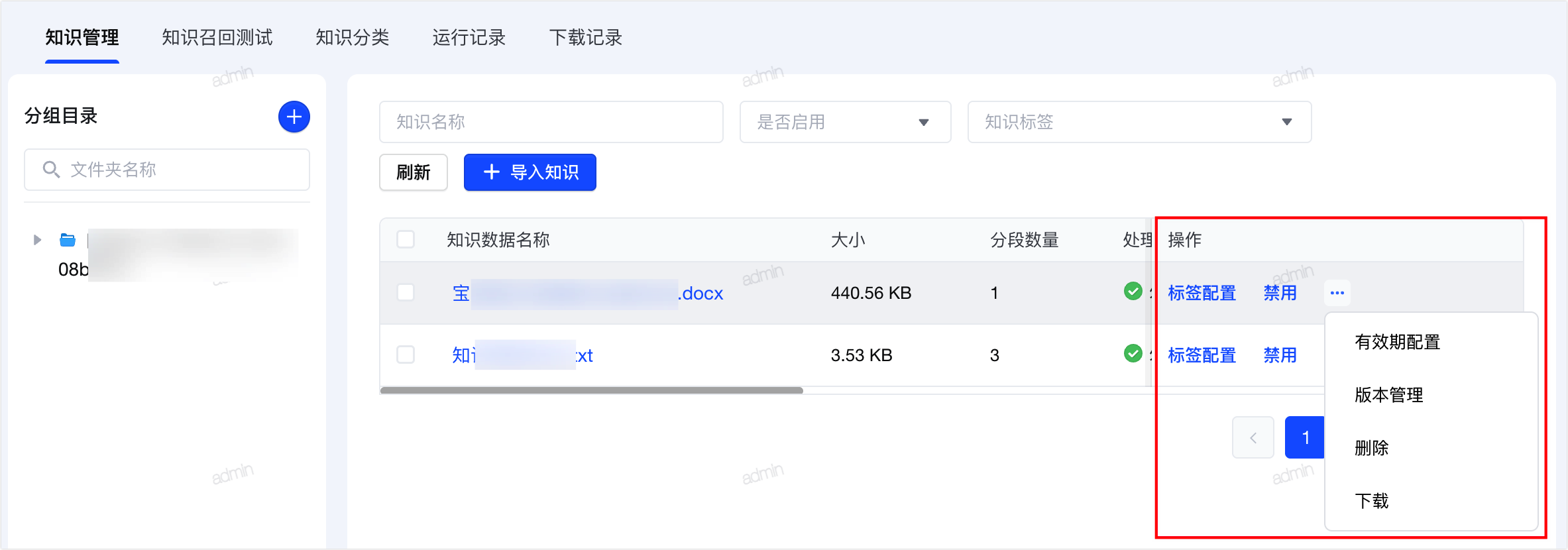Open the 下载记录 tab
Image resolution: width=1568 pixels, height=550 pixels.
coord(585,38)
